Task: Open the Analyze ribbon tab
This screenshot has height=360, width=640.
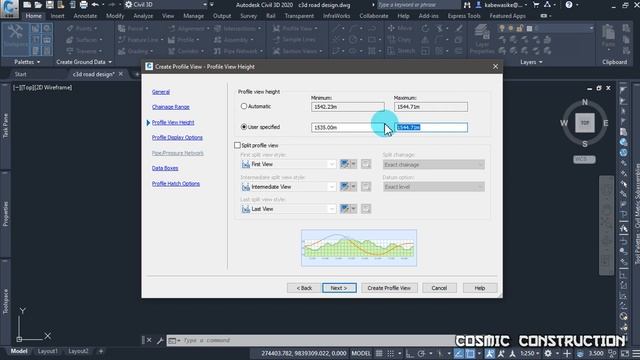Action: click(143, 16)
